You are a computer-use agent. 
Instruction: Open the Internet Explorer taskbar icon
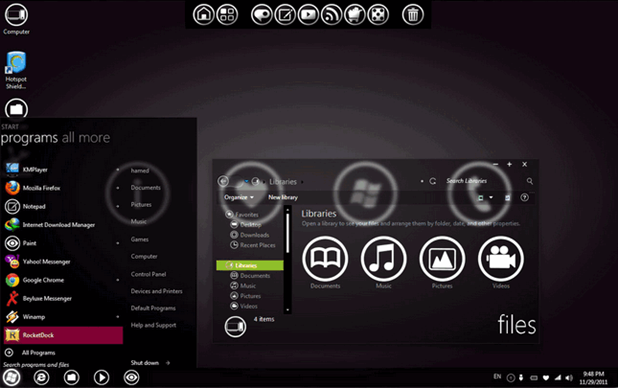41,377
